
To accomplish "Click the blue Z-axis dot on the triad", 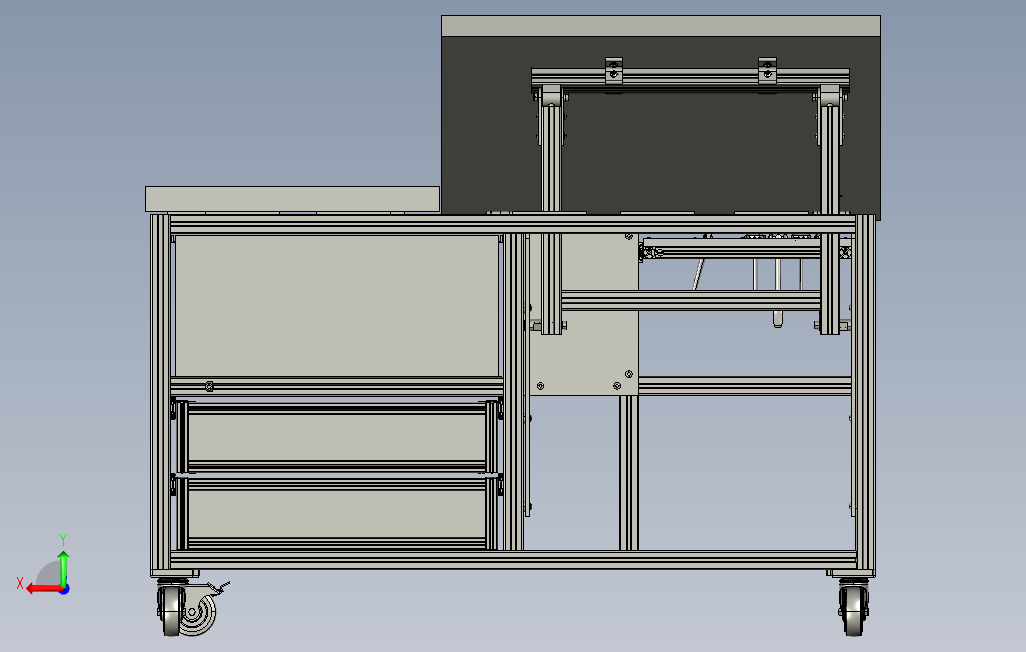I will (65, 590).
